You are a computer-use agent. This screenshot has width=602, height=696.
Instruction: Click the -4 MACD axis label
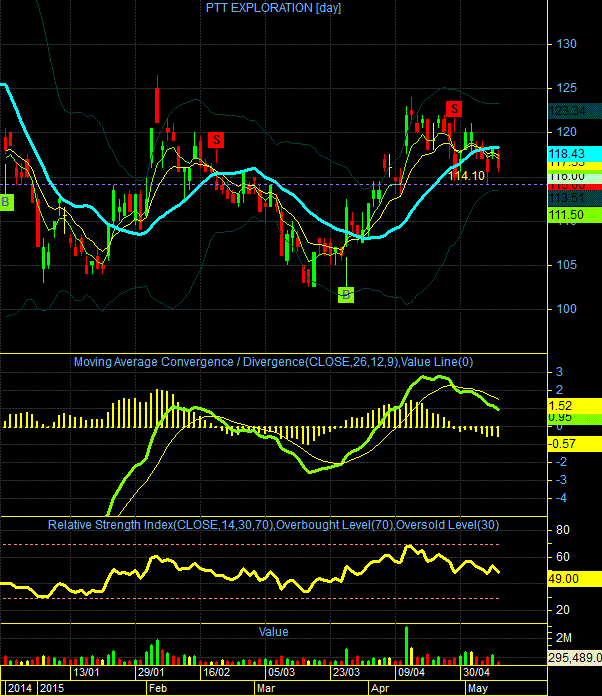point(562,498)
